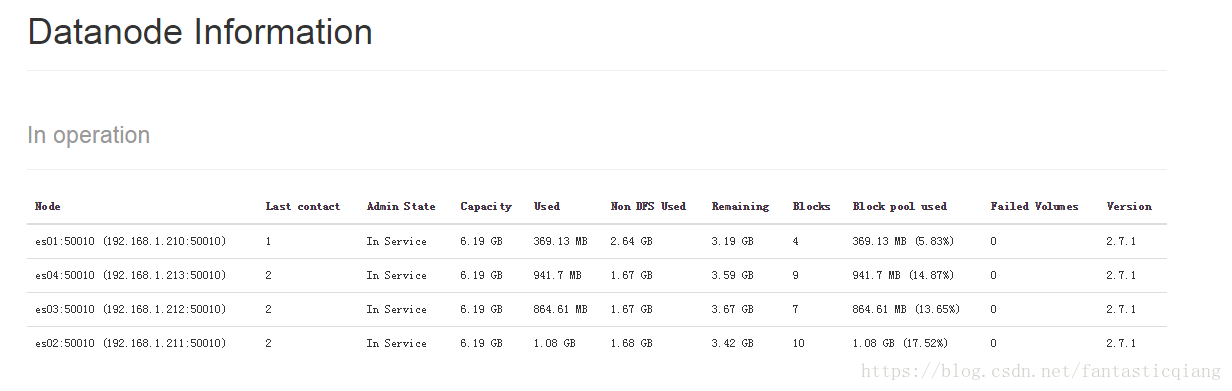Screen dimensions: 1232x391
Task: Select the es02:50010 node entry
Action: pos(131,343)
